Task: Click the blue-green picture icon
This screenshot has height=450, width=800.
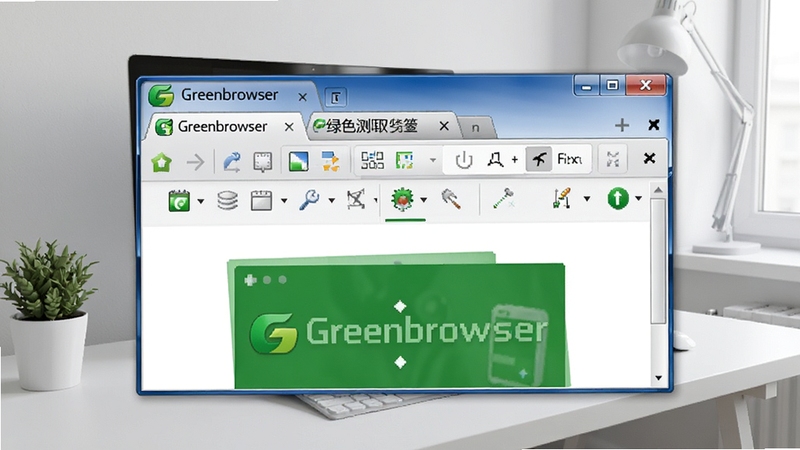Action: tap(298, 161)
